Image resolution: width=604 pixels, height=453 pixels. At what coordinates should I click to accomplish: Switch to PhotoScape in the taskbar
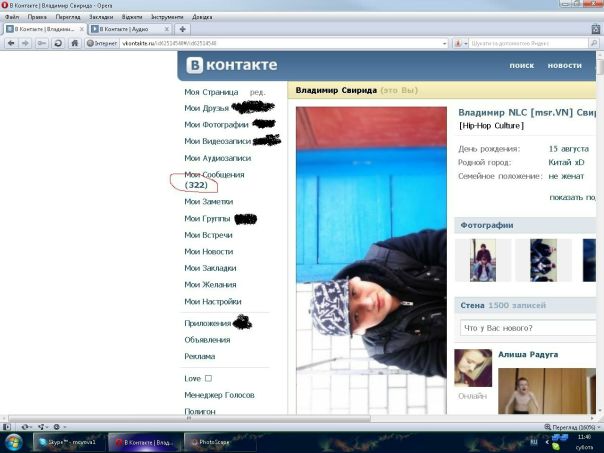(220, 442)
